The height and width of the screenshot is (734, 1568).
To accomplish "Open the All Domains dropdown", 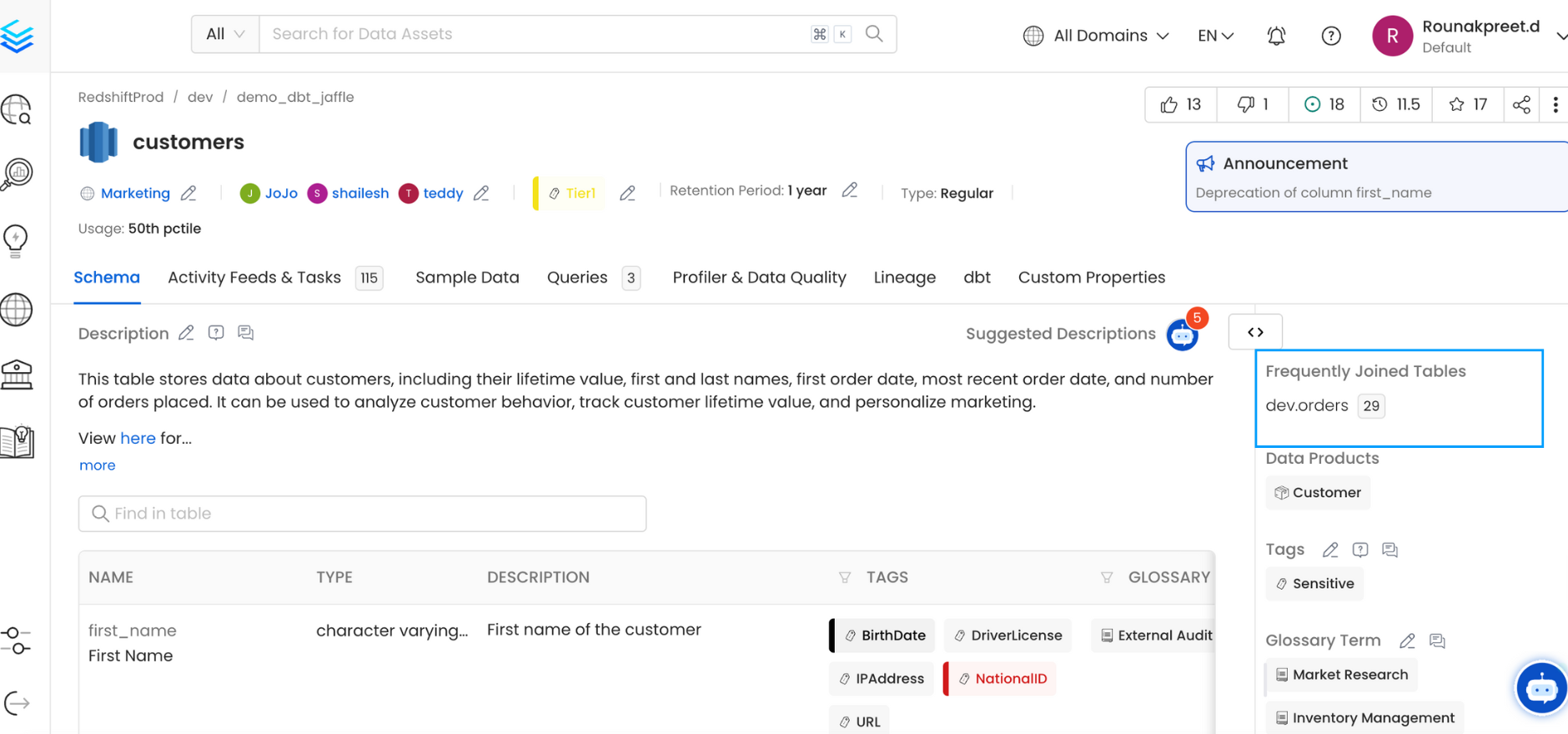I will [1096, 36].
